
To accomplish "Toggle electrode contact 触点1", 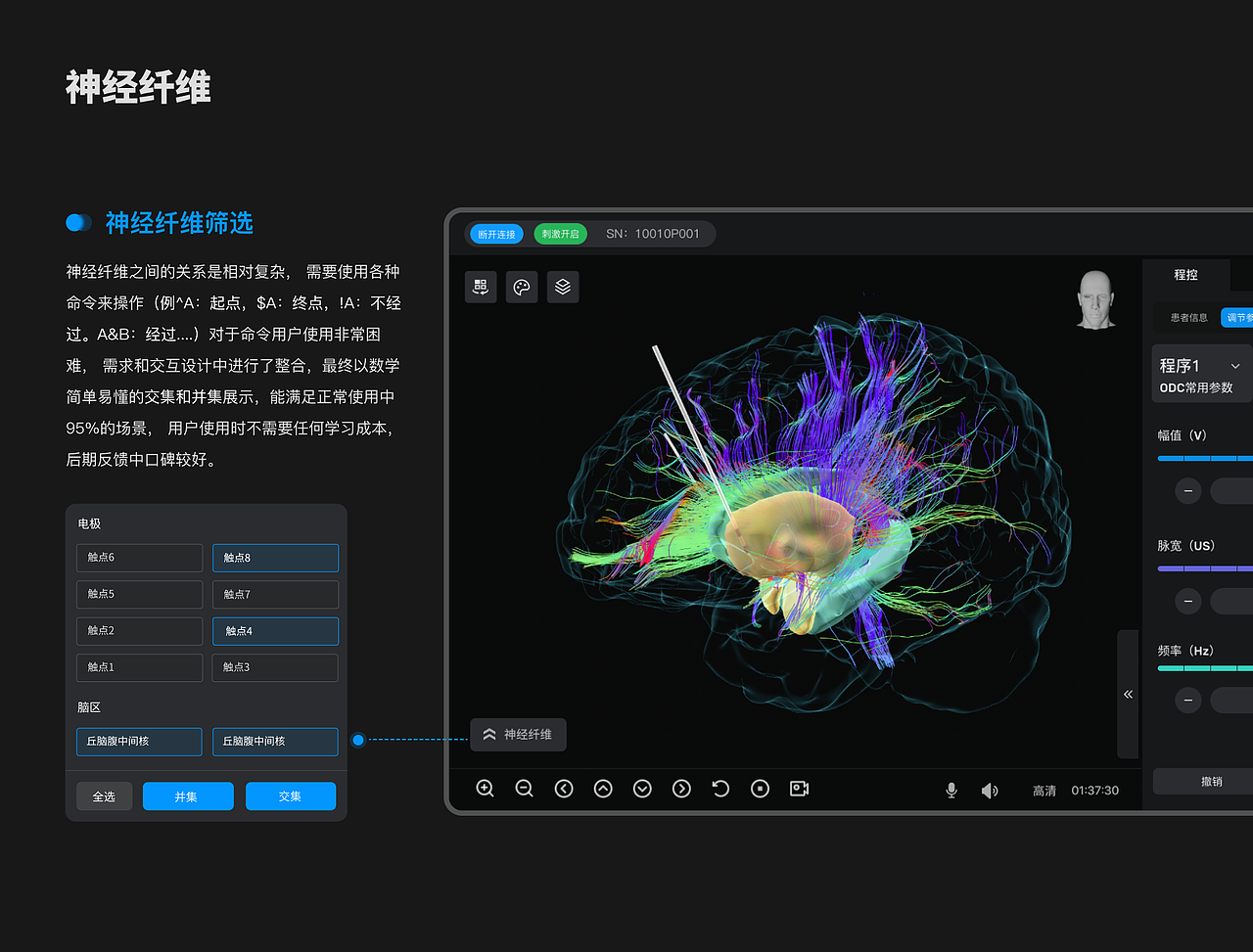I will 140,667.
